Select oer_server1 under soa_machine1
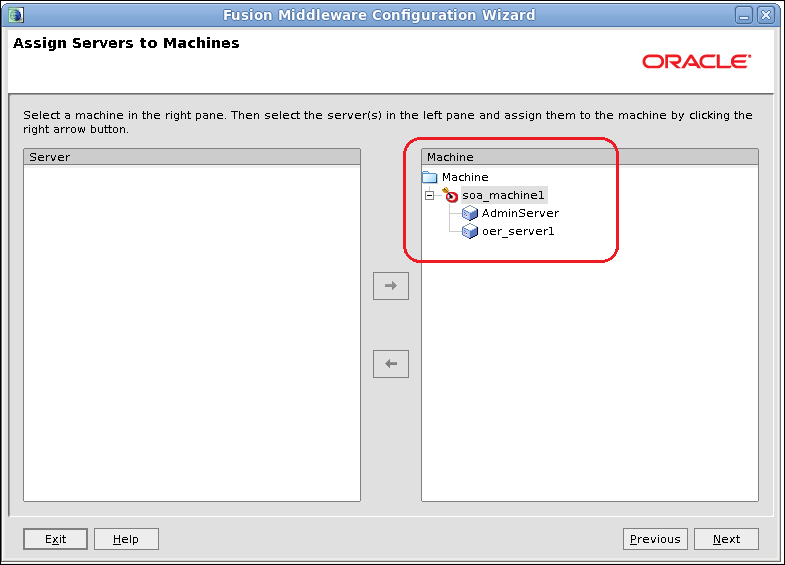Screen dimensions: 785x565 (x=518, y=231)
